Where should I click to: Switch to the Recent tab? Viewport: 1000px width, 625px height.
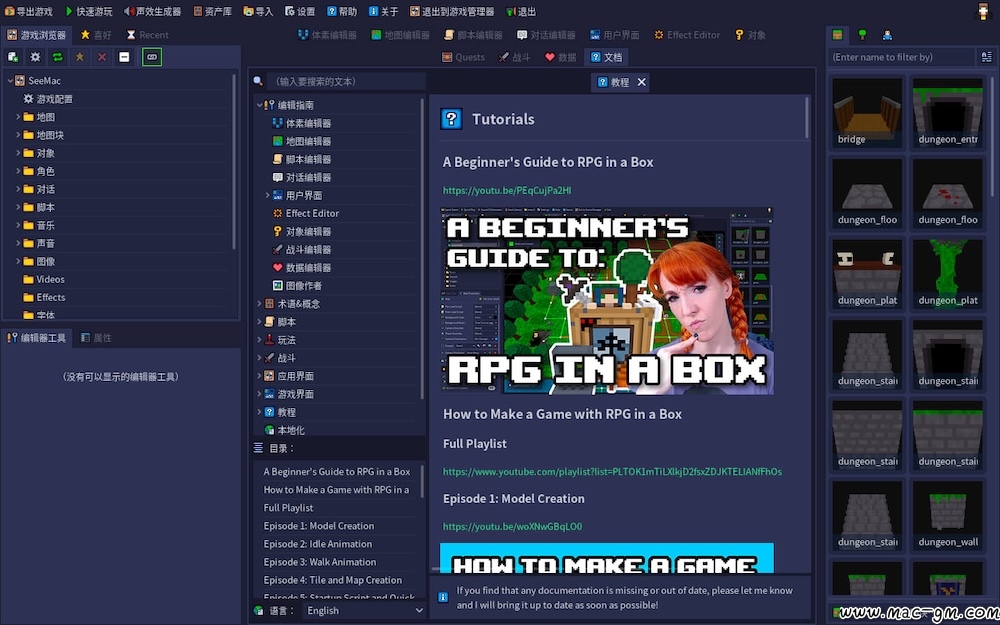point(147,35)
